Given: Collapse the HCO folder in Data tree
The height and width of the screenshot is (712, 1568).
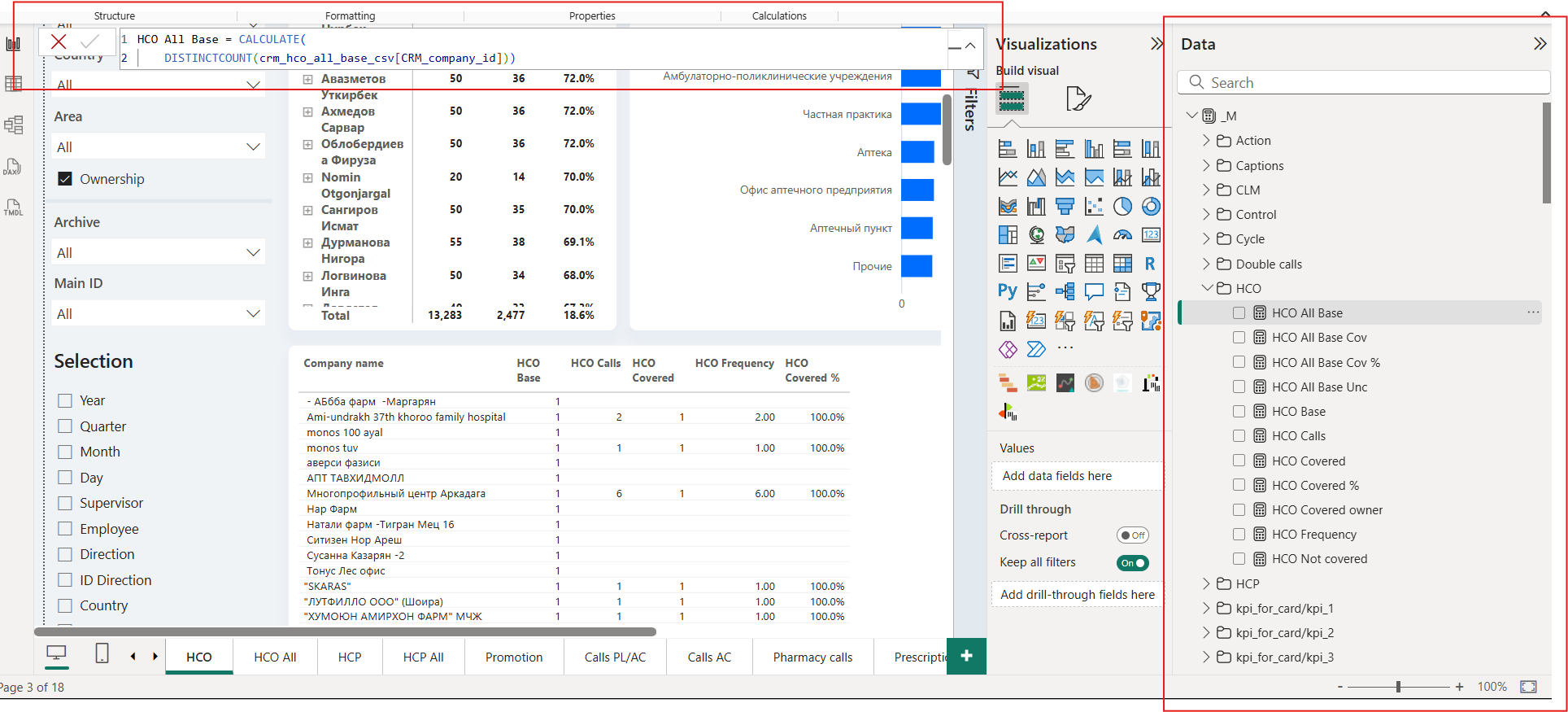Looking at the screenshot, I should pos(1207,288).
